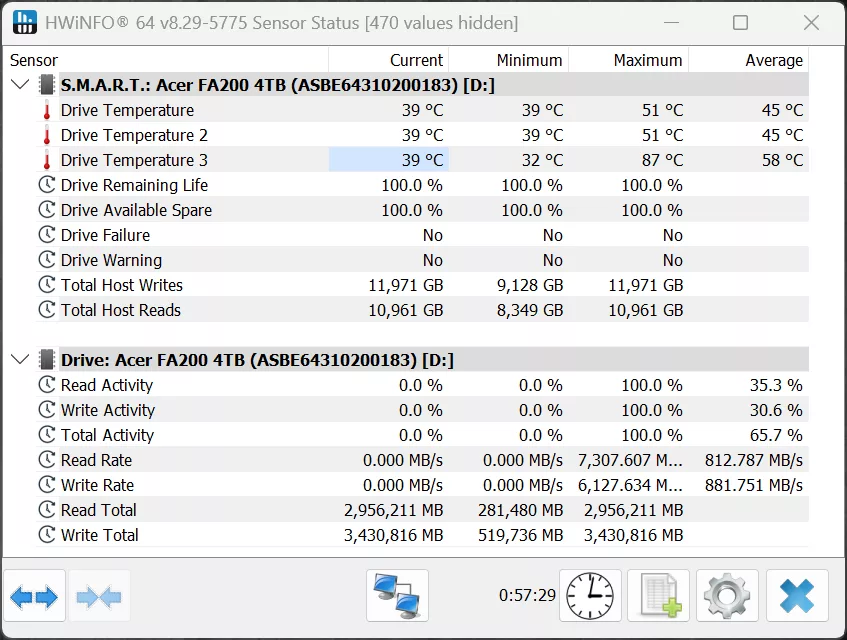Viewport: 847px width, 640px height.
Task: Select the Drive Available Spare label
Action: [x=136, y=210]
